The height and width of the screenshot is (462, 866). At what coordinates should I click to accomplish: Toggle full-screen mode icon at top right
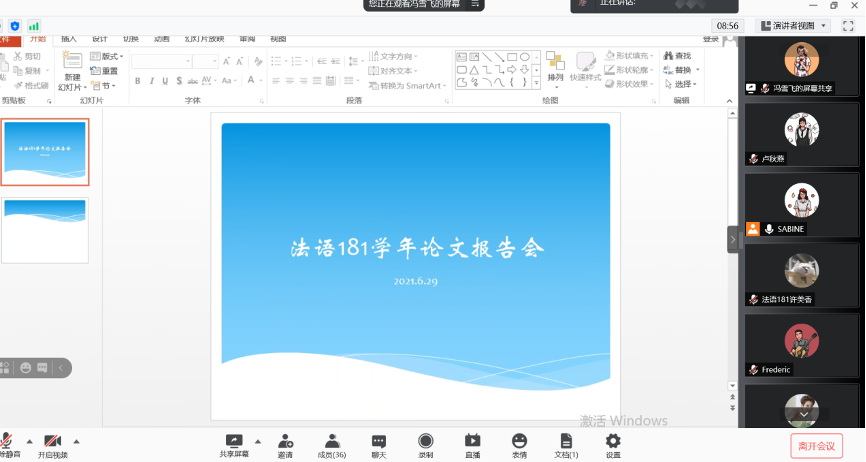coord(848,26)
